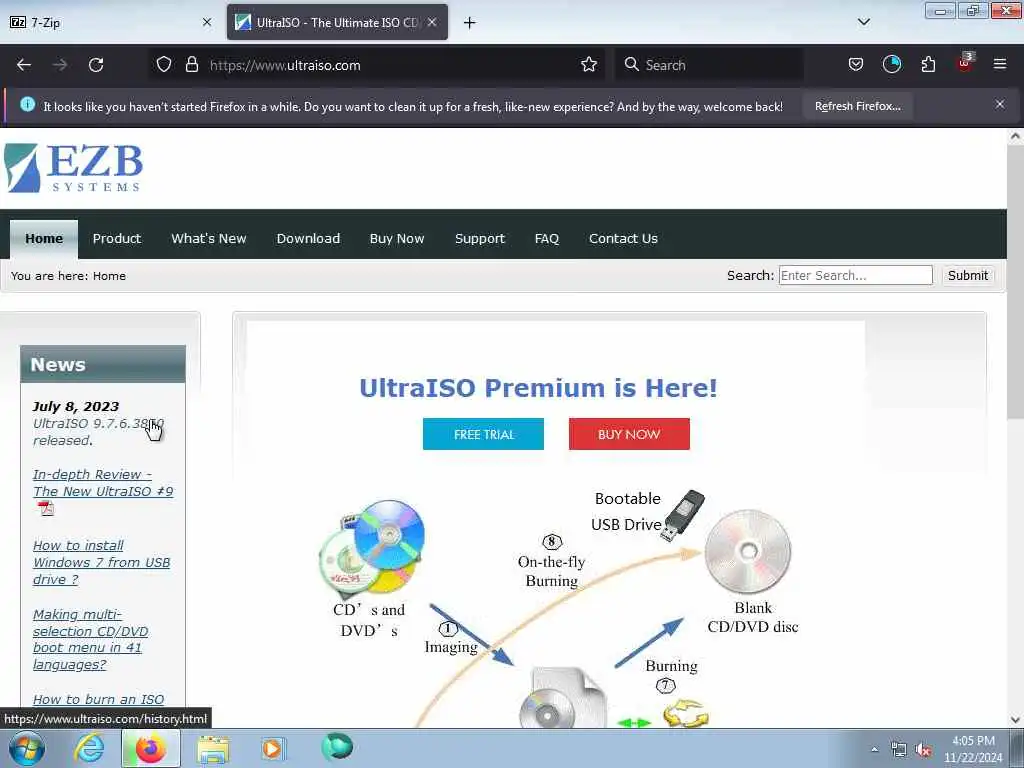Image resolution: width=1024 pixels, height=768 pixels.
Task: Reload the current page
Action: tap(96, 65)
